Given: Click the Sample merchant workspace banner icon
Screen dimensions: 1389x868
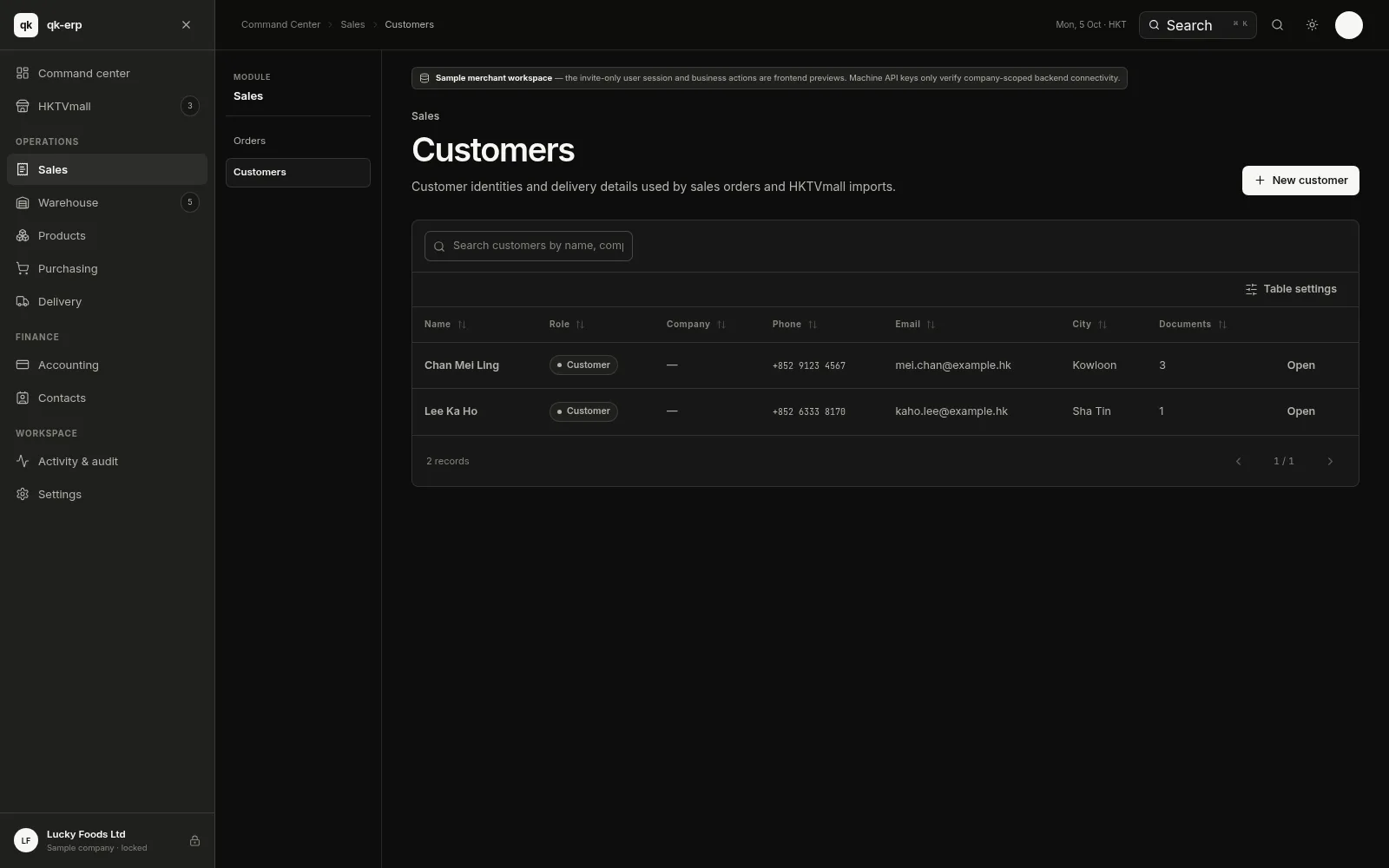Looking at the screenshot, I should point(425,78).
